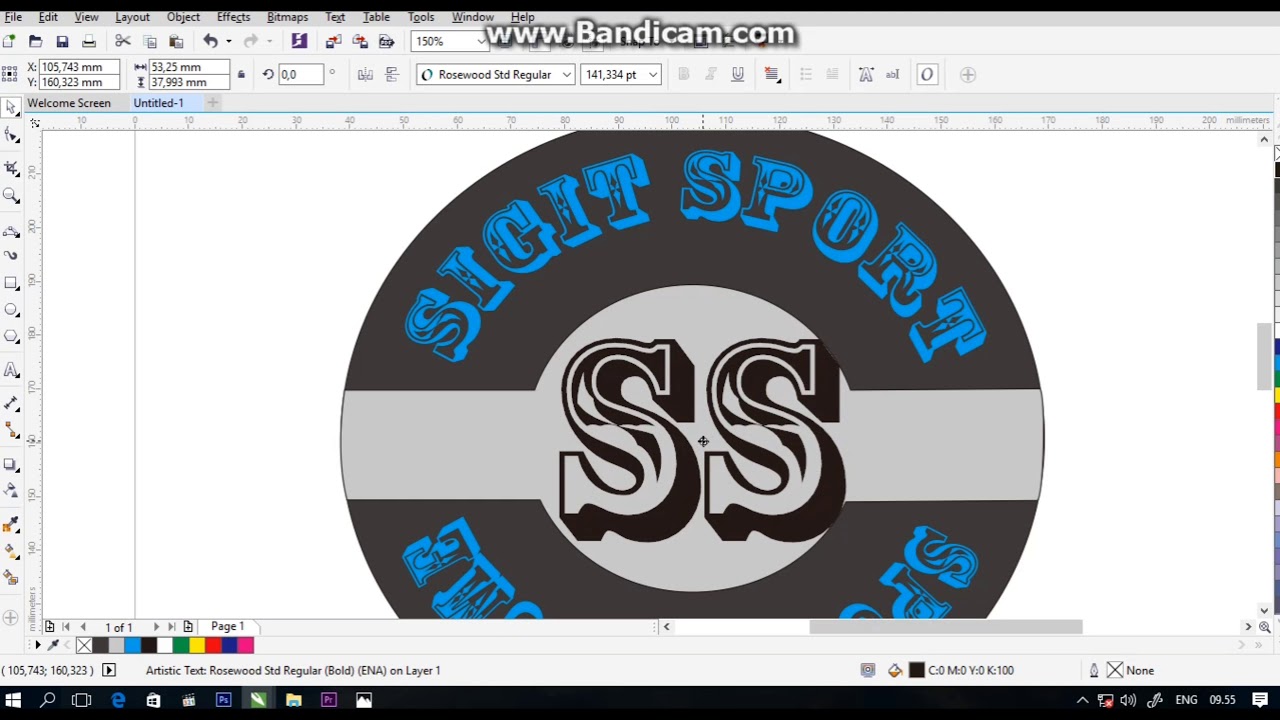Open the zoom level 150% dropdown
Screen dimensions: 1280x720
tap(481, 42)
